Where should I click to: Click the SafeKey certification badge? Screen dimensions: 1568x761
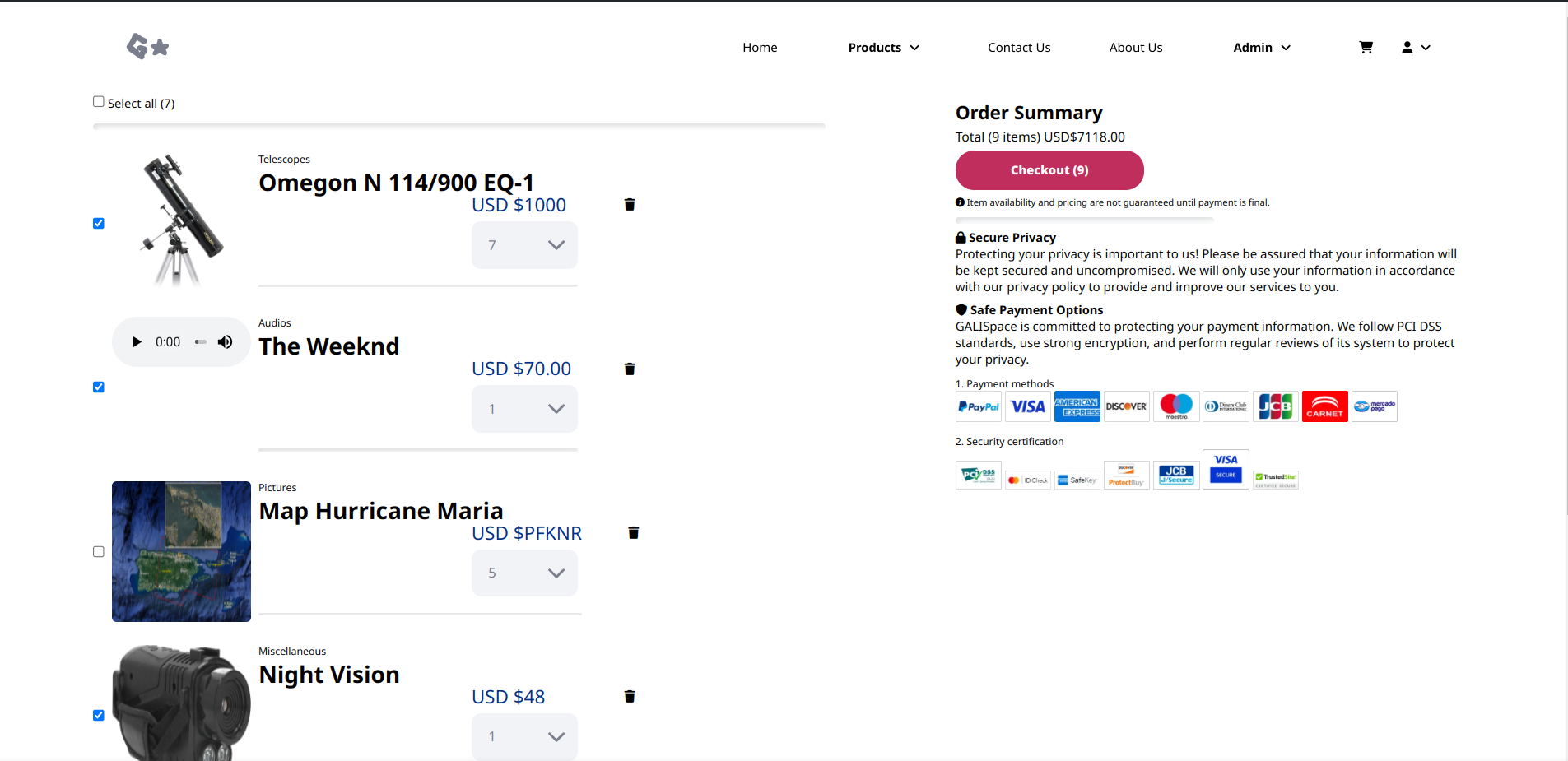(x=1077, y=480)
